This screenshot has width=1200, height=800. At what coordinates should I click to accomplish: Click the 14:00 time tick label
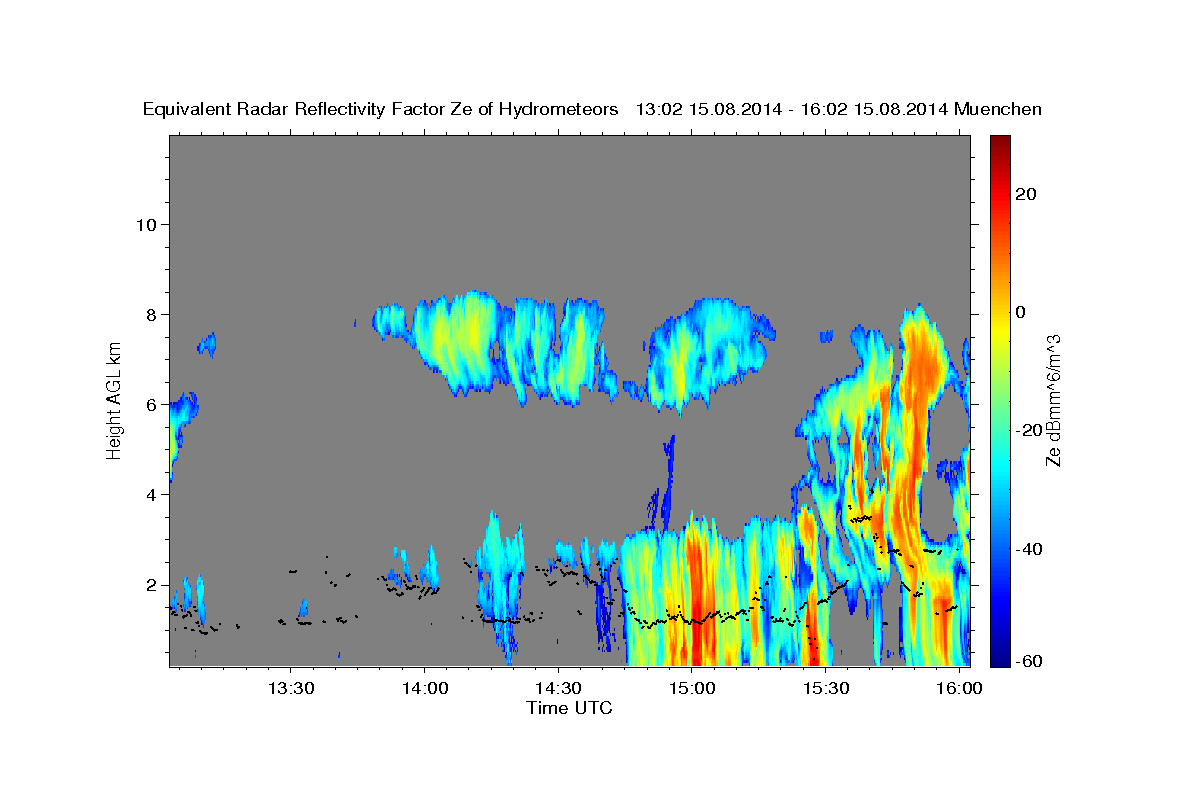point(424,689)
